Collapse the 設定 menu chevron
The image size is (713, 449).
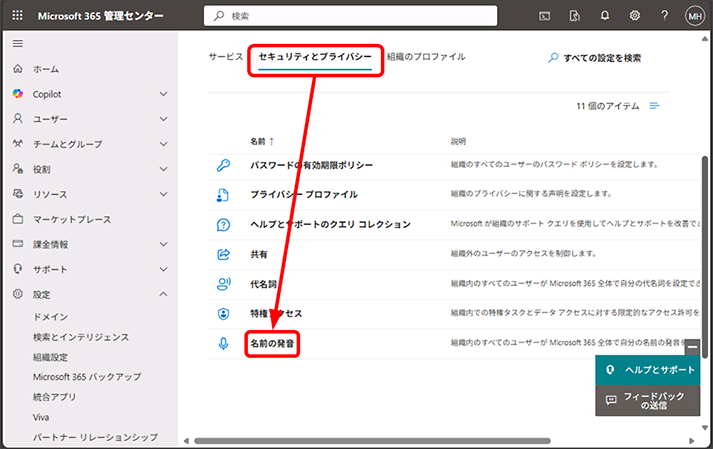(x=164, y=294)
